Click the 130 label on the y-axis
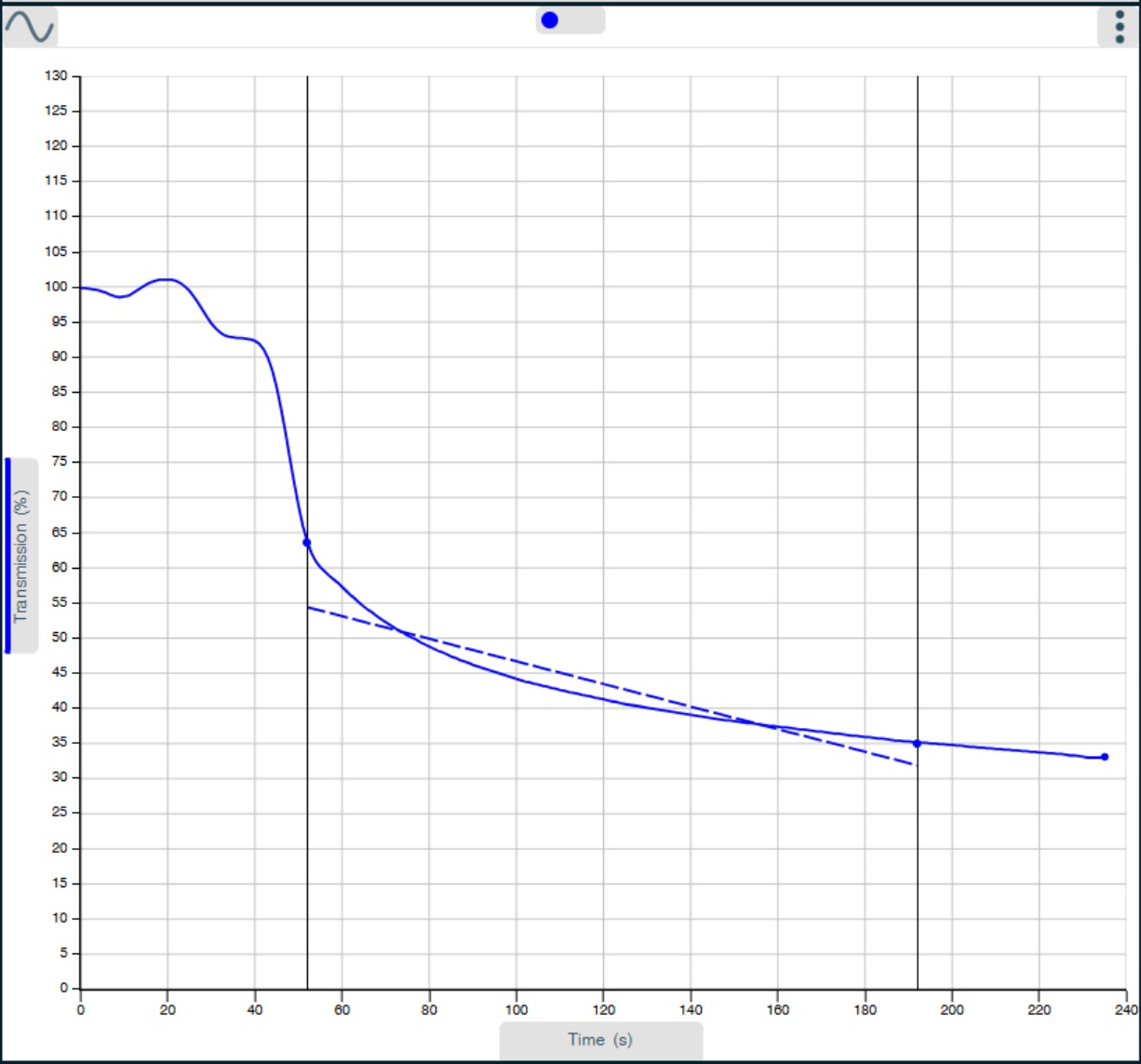This screenshot has height=1064, width=1141. click(x=56, y=76)
